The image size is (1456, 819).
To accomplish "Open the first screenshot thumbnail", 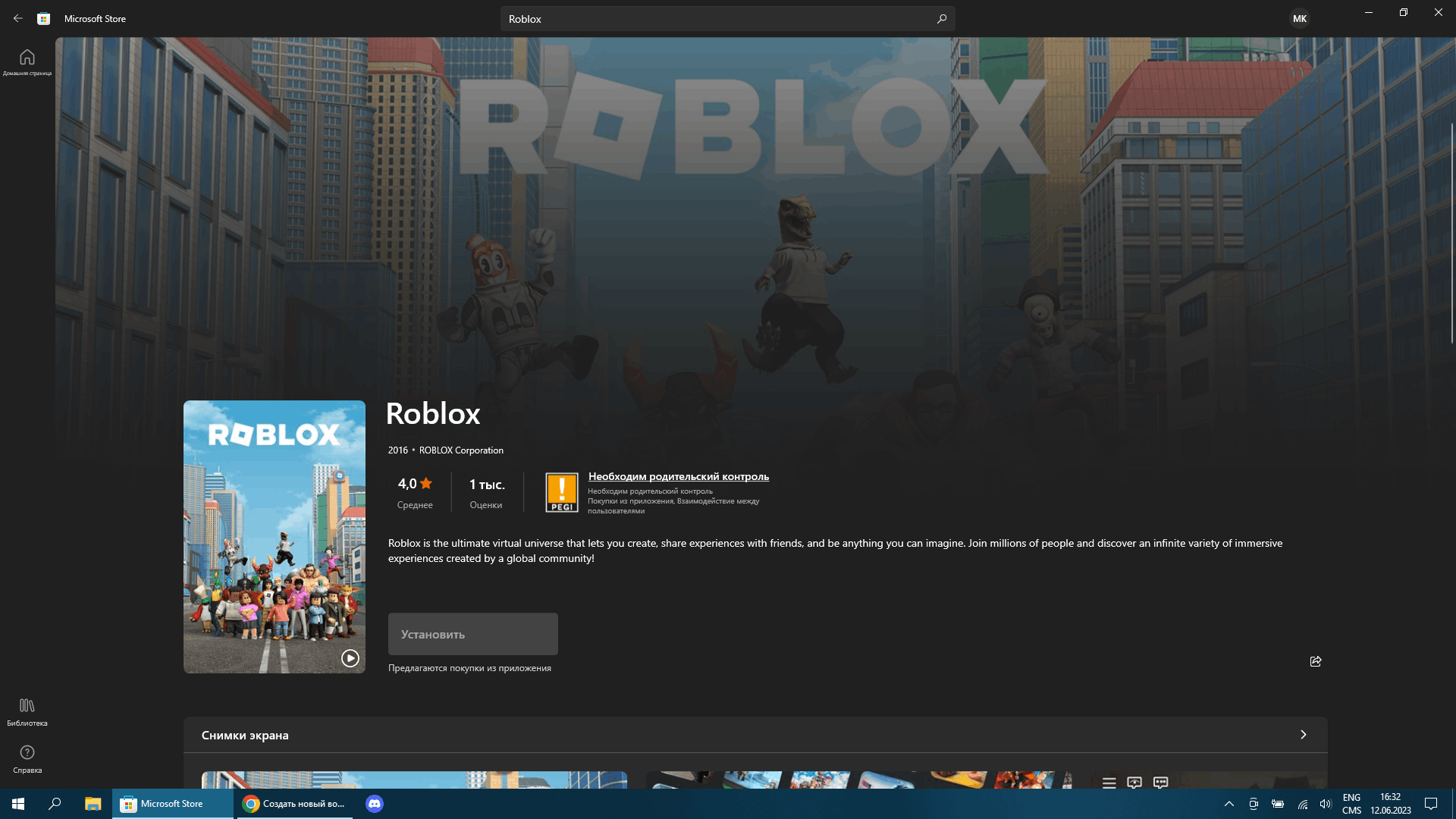I will coord(414,780).
